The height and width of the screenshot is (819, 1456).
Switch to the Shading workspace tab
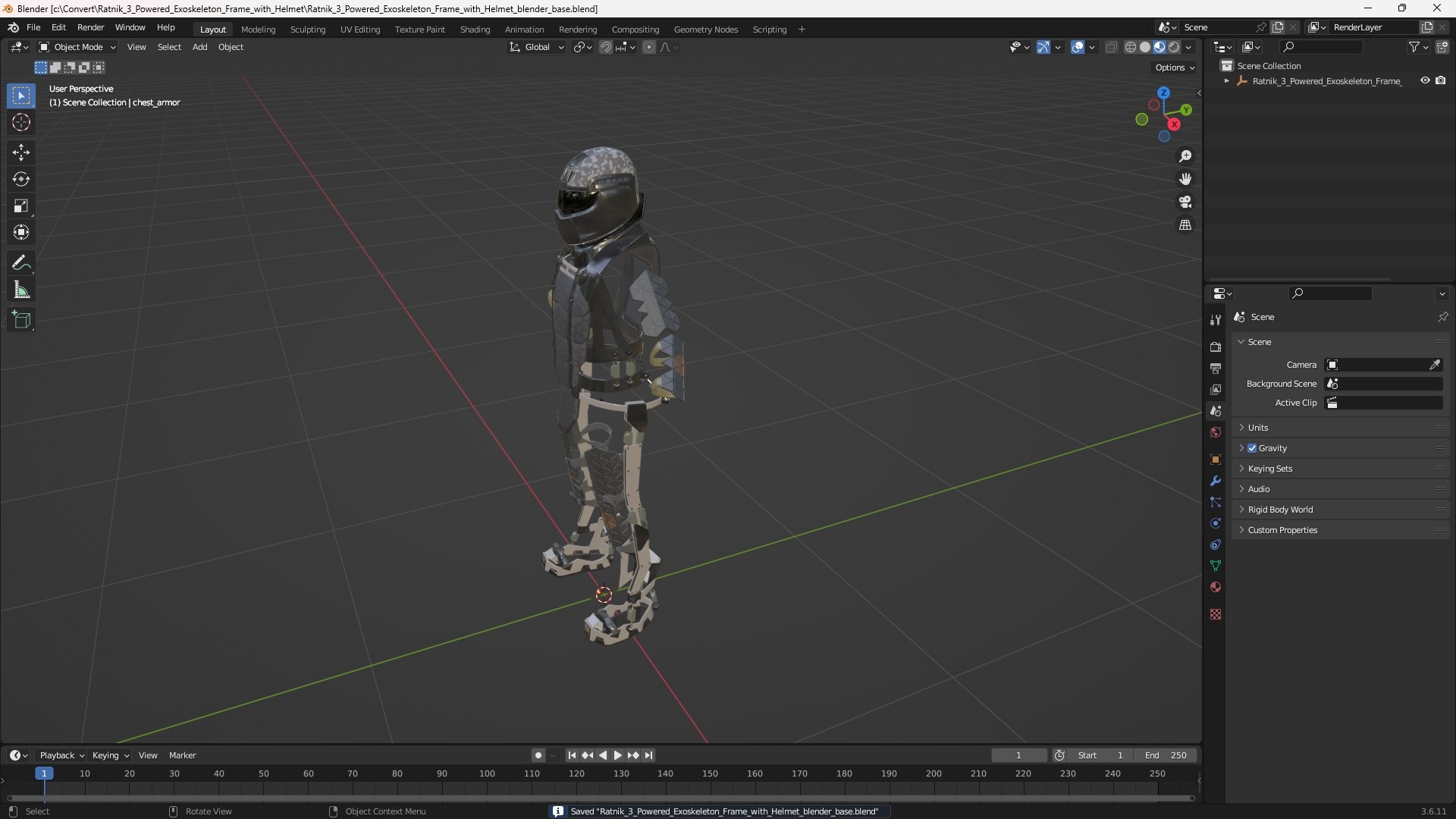[x=475, y=29]
